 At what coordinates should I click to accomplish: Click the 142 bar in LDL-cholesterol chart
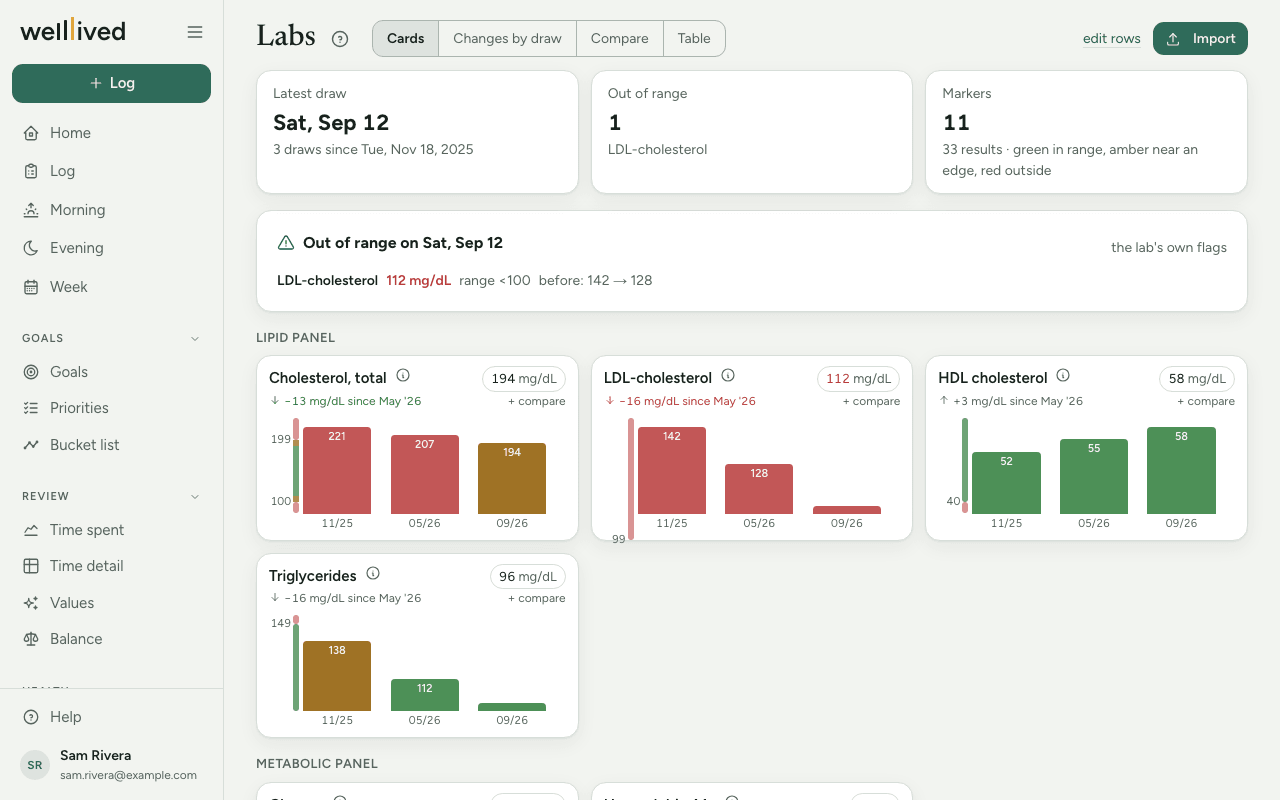[x=672, y=470]
